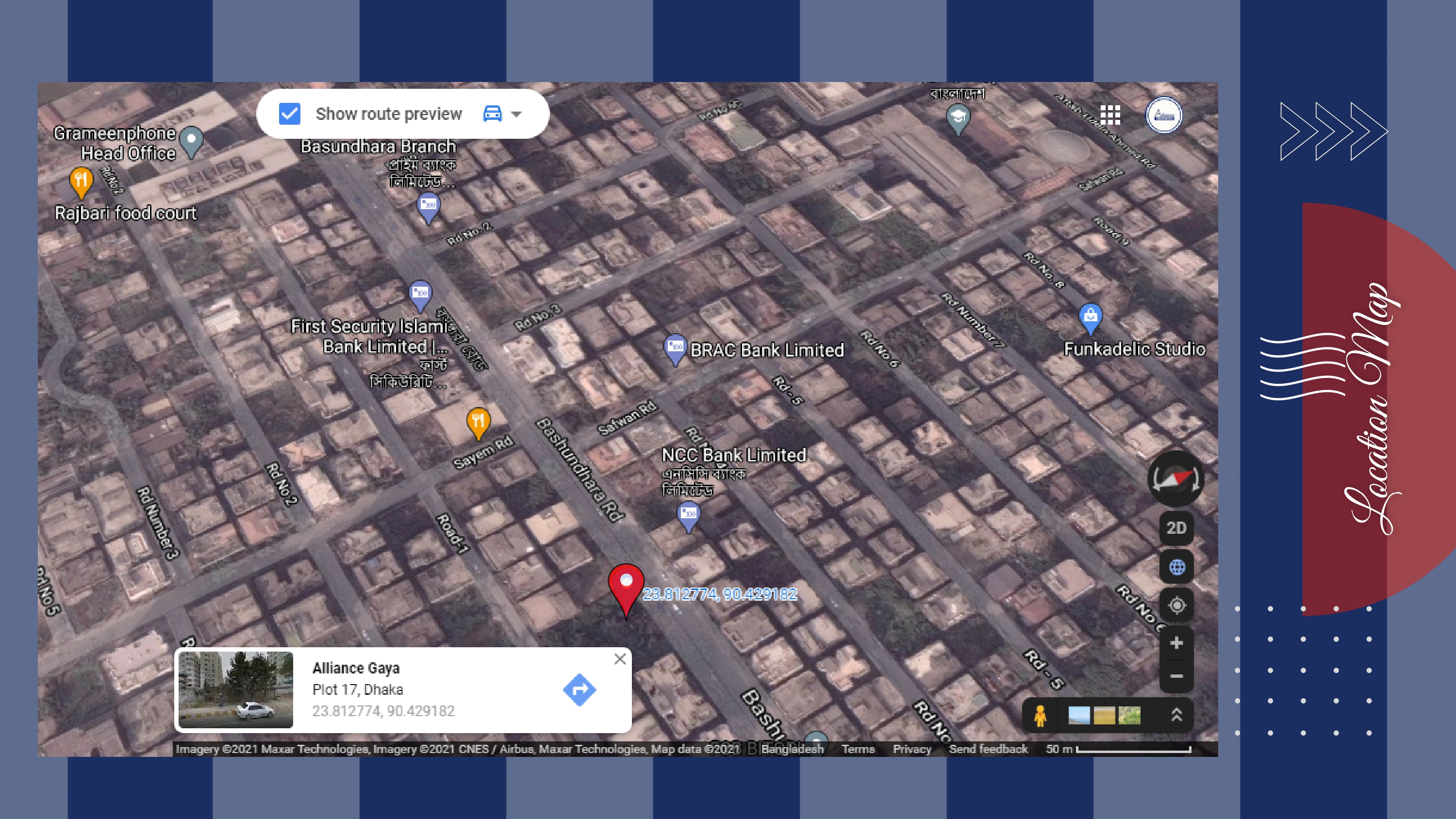Click the Bangladesh region link
The image size is (1456, 819).
coord(793,749)
